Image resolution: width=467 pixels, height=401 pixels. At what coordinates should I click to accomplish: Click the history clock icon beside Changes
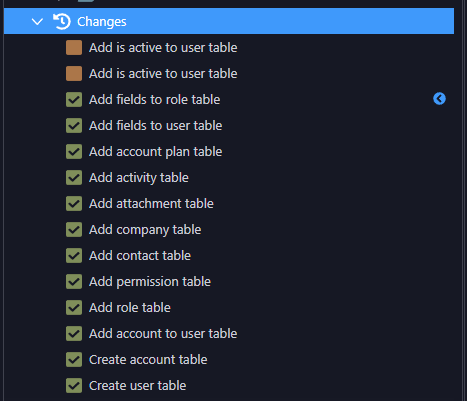coord(62,22)
